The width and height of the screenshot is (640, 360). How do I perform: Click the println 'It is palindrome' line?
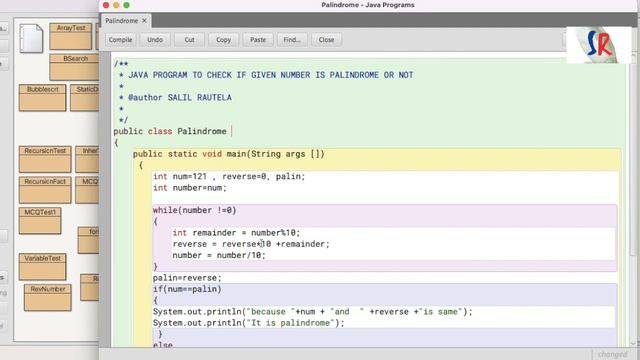[x=249, y=323]
